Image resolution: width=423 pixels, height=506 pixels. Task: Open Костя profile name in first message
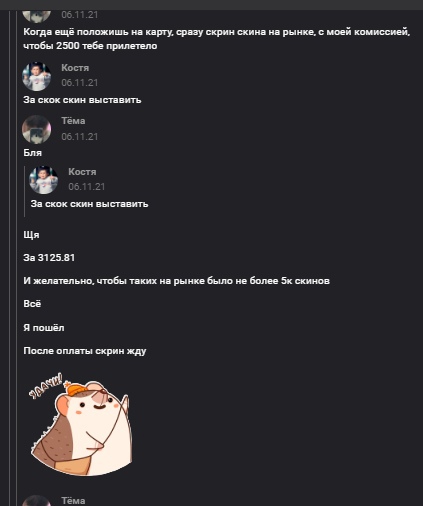pos(75,68)
